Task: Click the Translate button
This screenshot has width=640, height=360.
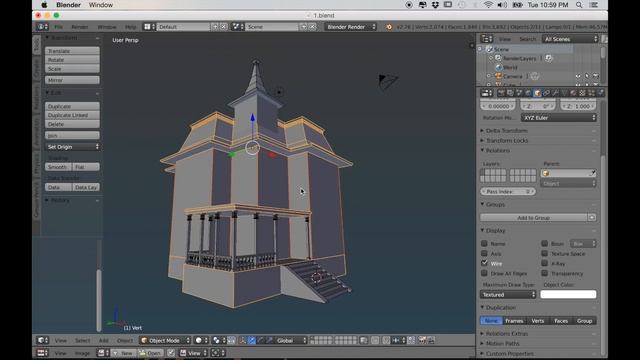Action: (72, 51)
